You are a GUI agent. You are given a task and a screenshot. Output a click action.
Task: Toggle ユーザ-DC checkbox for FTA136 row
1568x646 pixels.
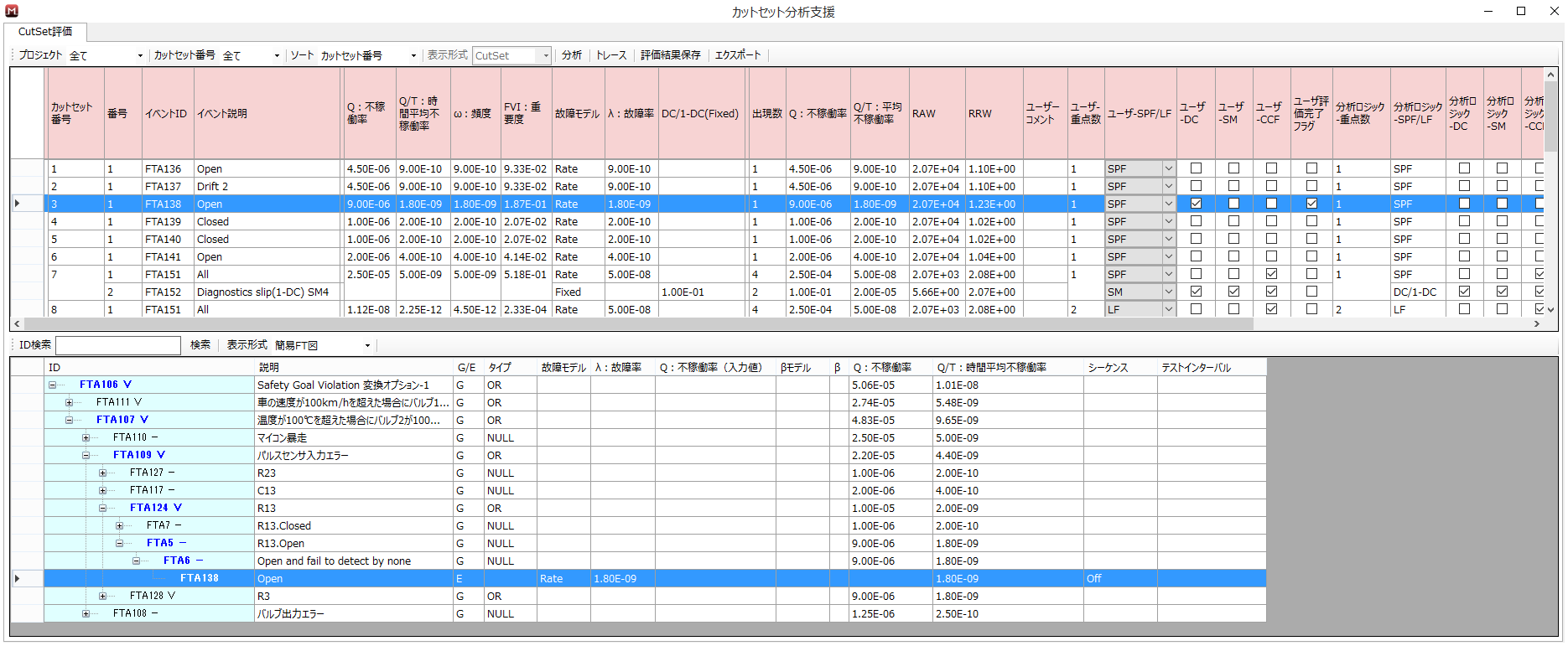(1196, 168)
